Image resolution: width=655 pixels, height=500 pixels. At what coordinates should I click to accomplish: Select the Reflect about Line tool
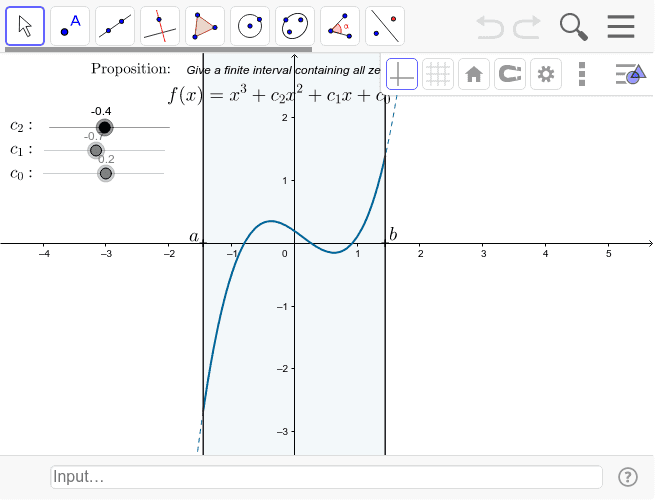pyautogui.click(x=385, y=26)
